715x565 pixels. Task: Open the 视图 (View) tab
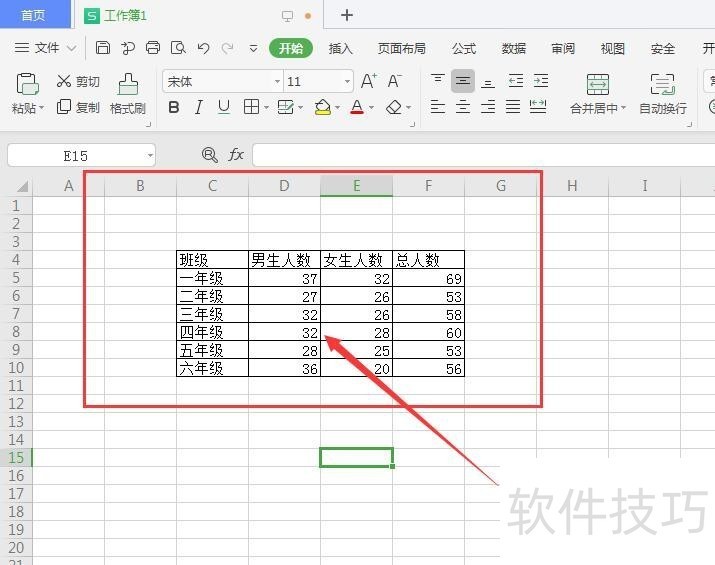point(612,48)
